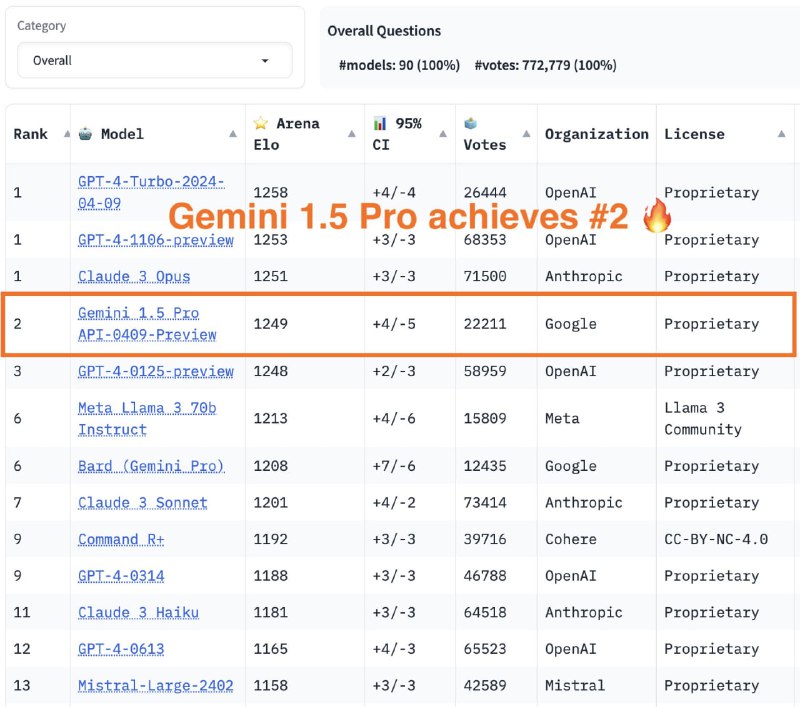Click the Overall Questions heading

[x=384, y=31]
